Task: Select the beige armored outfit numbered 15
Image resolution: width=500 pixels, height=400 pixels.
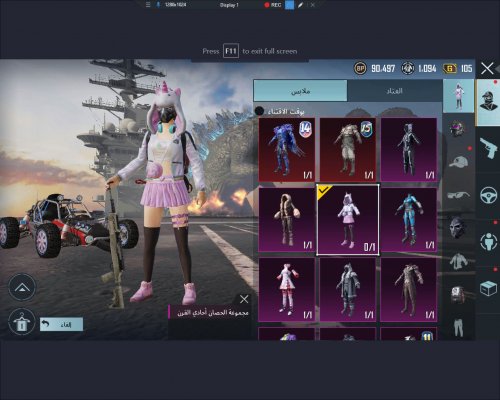Action: pos(348,150)
